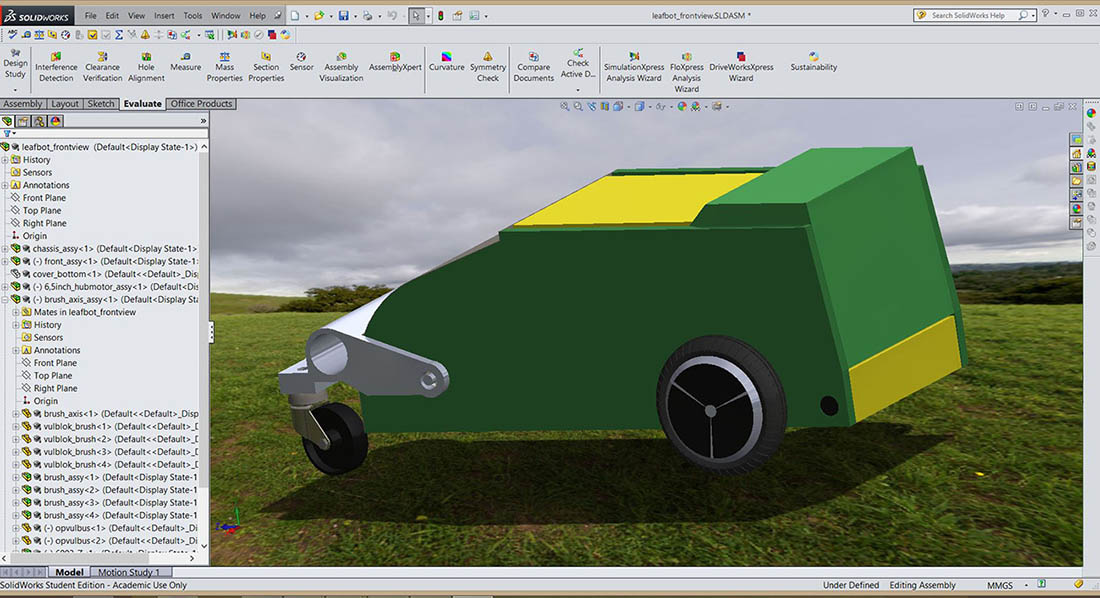Select the Top Plane under leafbot_frontview root
1100x598 pixels.
[x=41, y=211]
